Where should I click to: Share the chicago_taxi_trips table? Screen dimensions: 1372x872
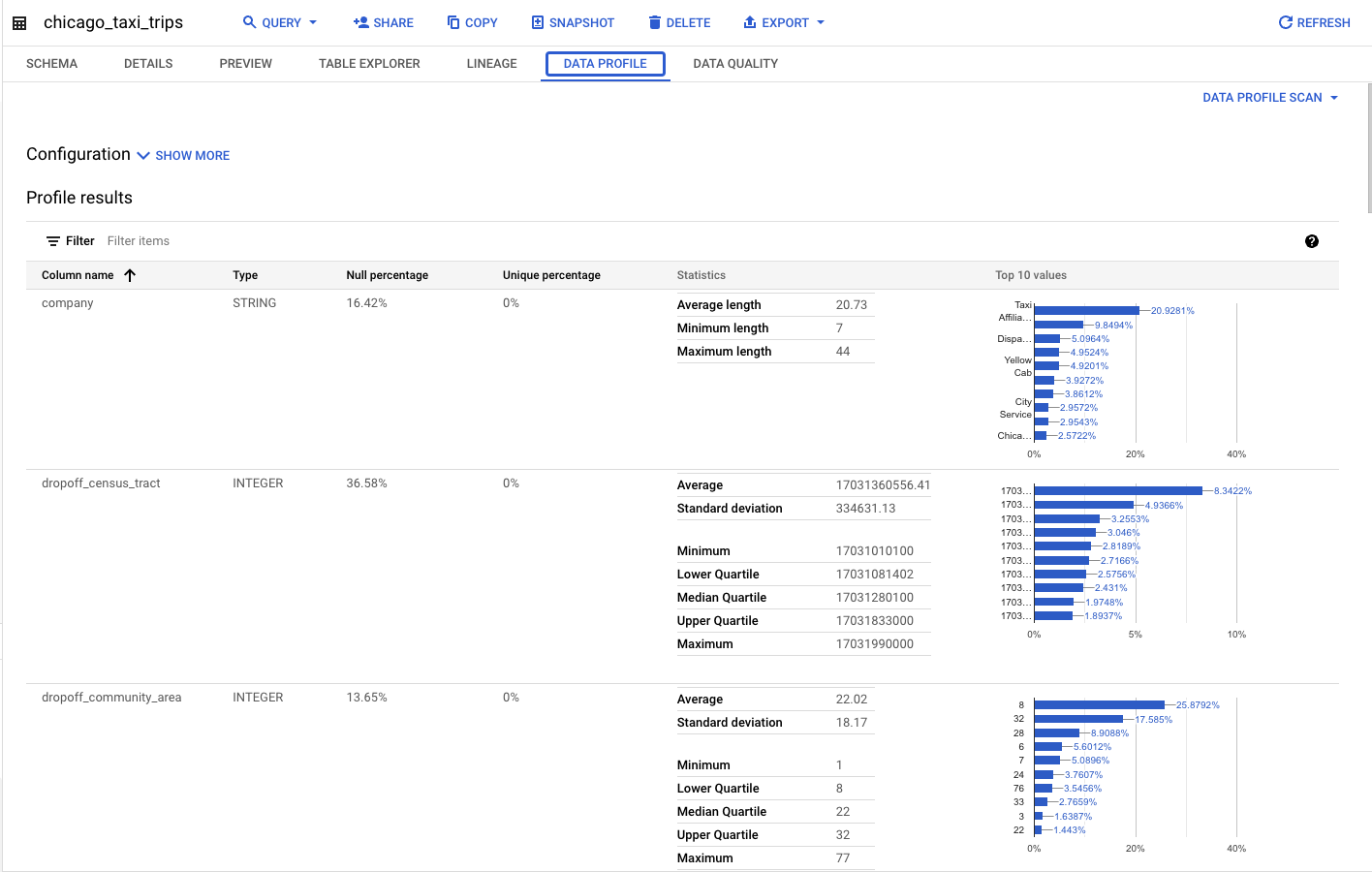(x=384, y=22)
